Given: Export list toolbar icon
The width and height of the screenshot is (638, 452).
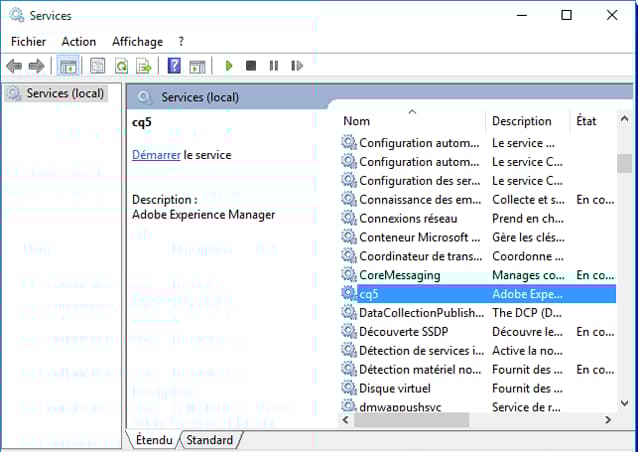Looking at the screenshot, I should click(144, 66).
